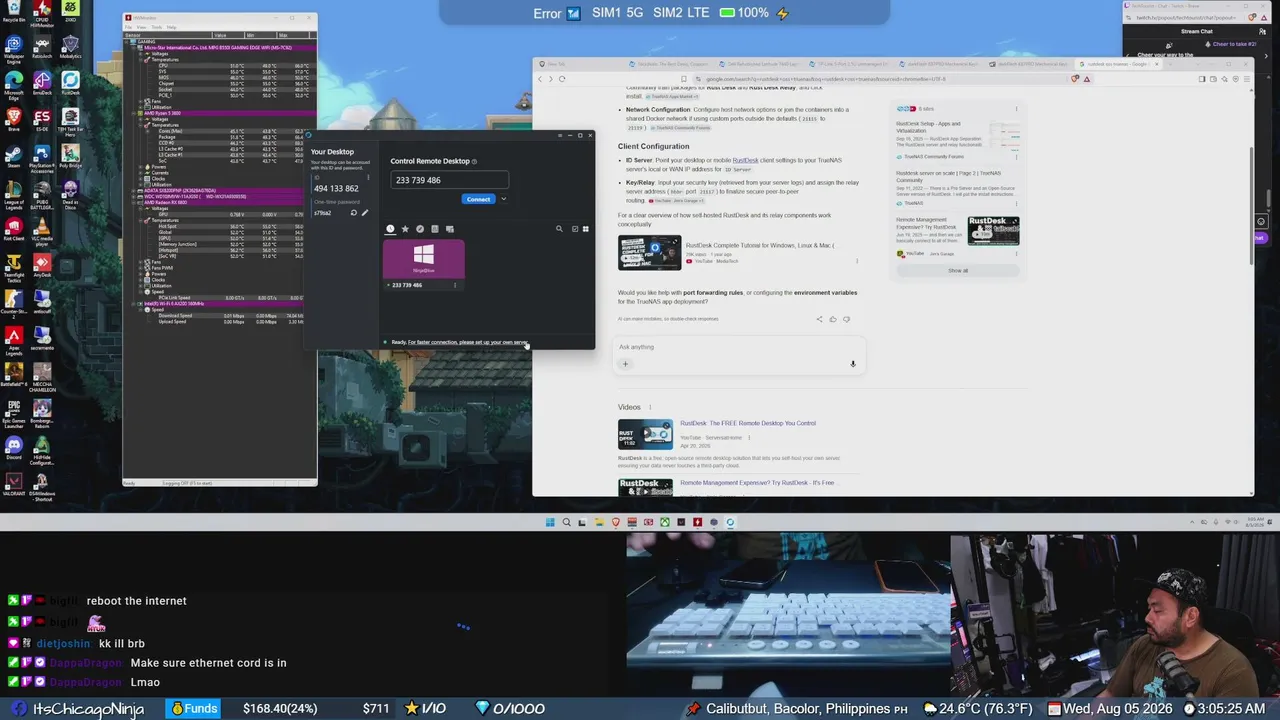
Task: Open Address Book tab in RustDesk
Action: (x=435, y=229)
